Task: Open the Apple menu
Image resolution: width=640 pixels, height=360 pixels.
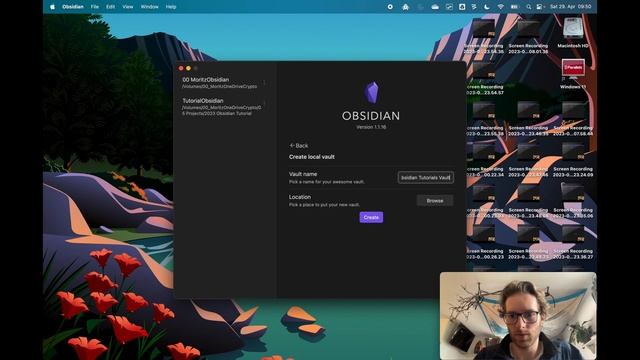Action: click(x=52, y=7)
